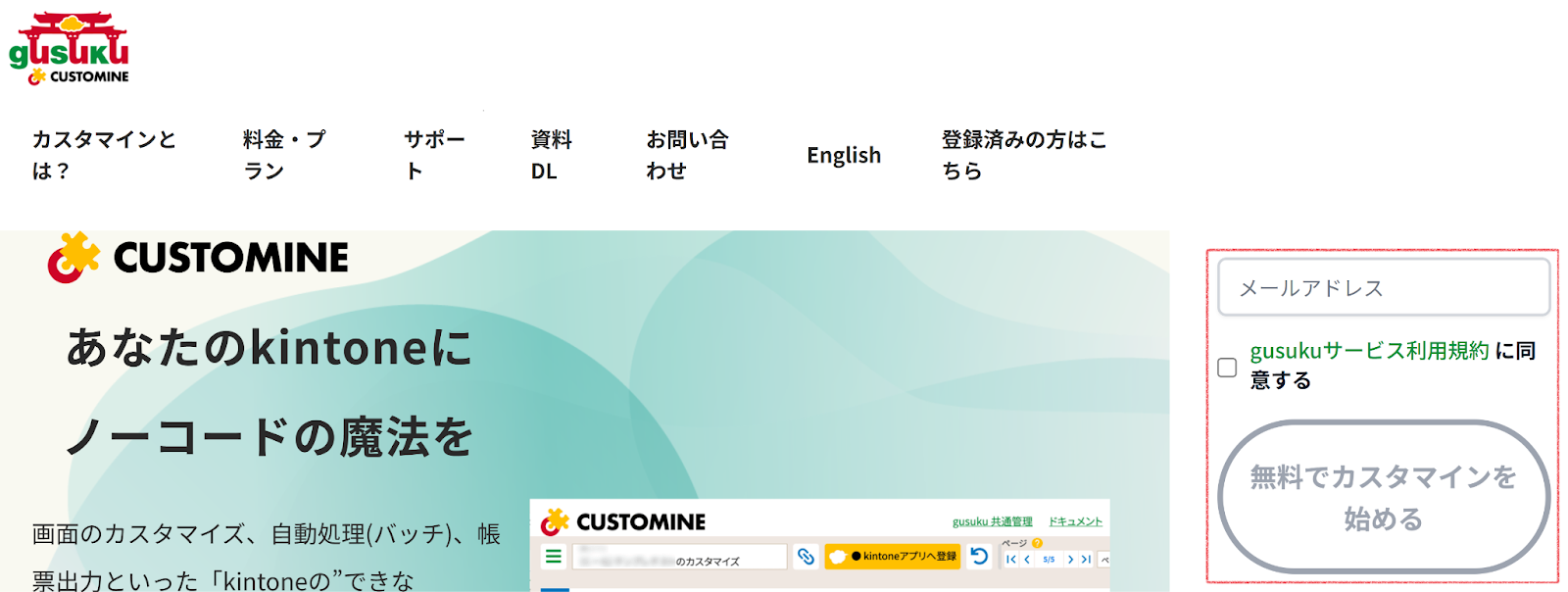Click the gusuku 共通管理 link in the screenshot
Image resolution: width=1568 pixels, height=592 pixels.
(x=992, y=521)
